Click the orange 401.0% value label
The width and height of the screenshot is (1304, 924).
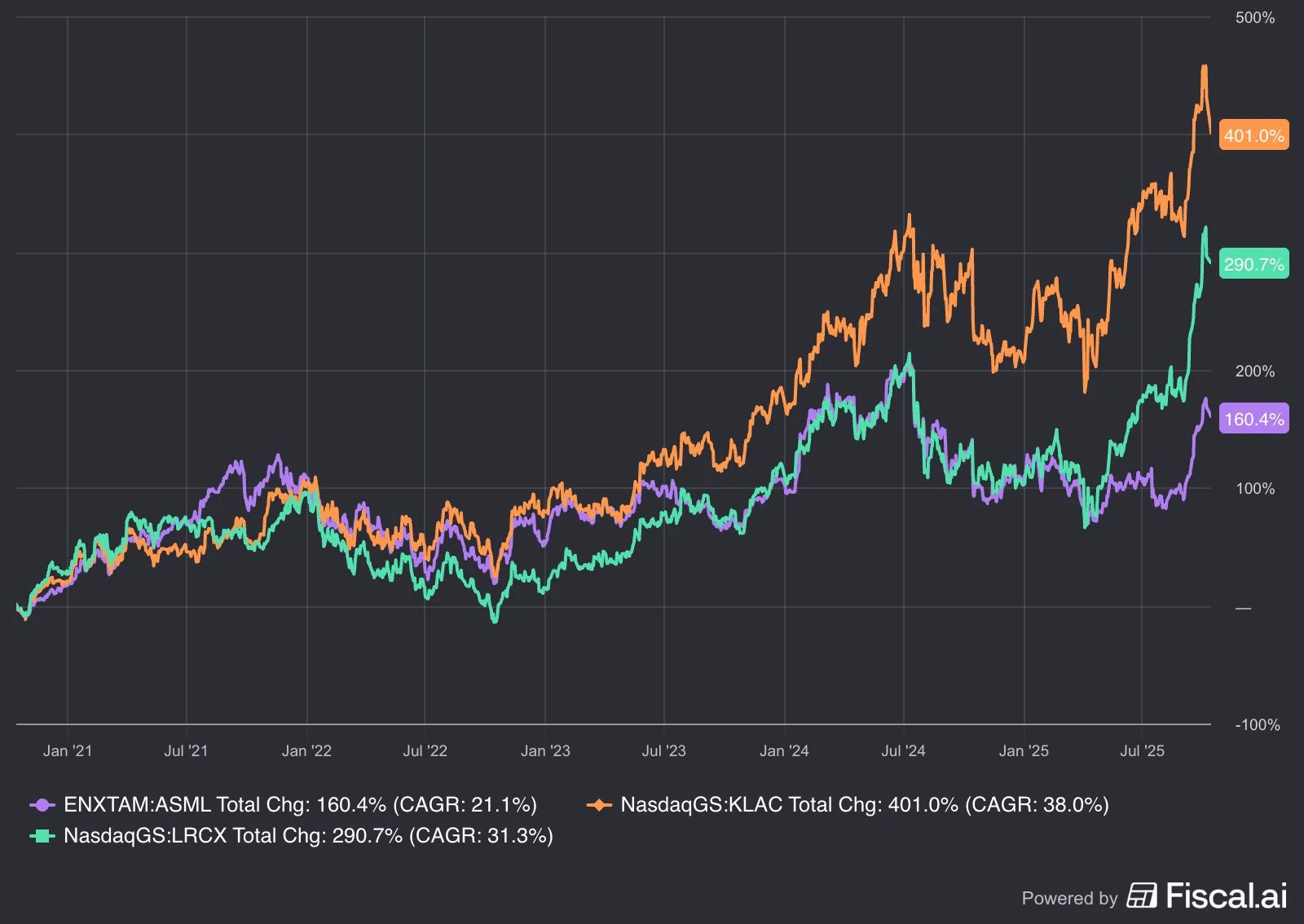(1253, 135)
